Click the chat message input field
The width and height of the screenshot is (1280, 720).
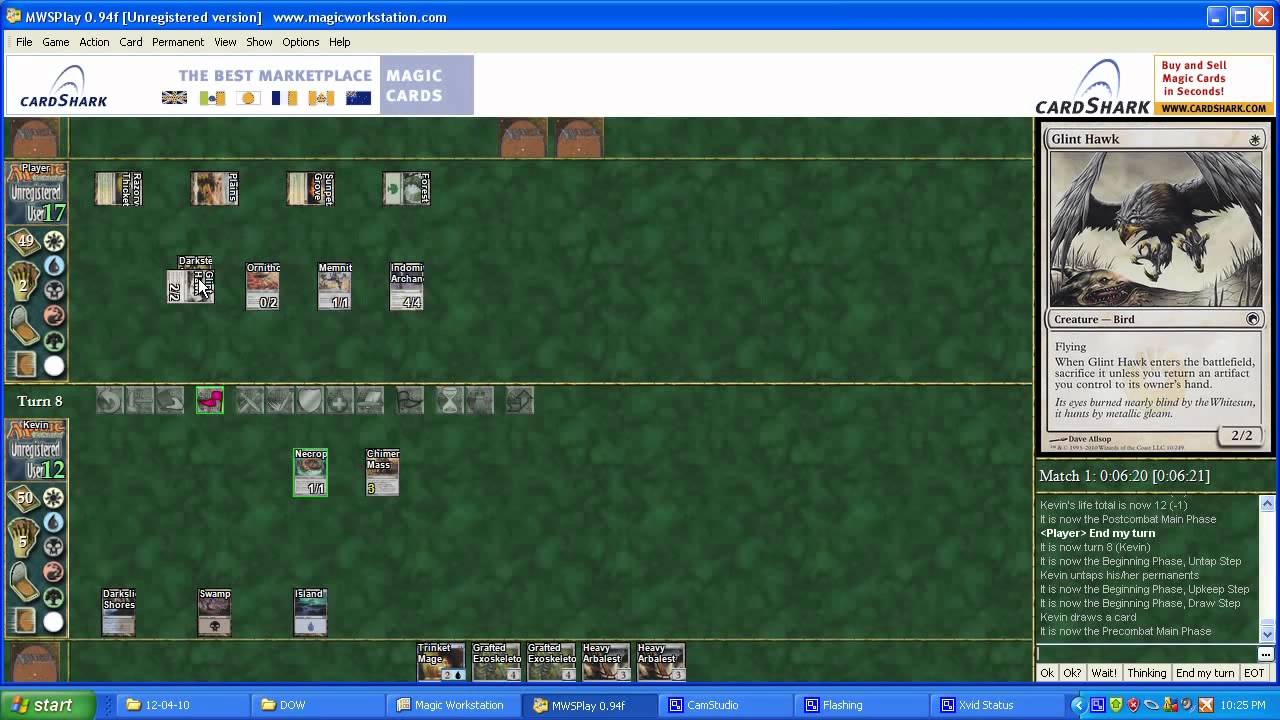(1146, 653)
